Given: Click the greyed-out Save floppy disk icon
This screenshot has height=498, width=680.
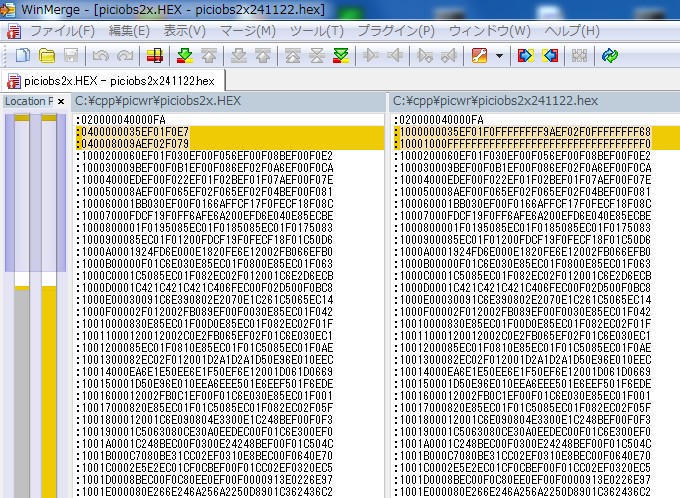Looking at the screenshot, I should click(x=71, y=56).
